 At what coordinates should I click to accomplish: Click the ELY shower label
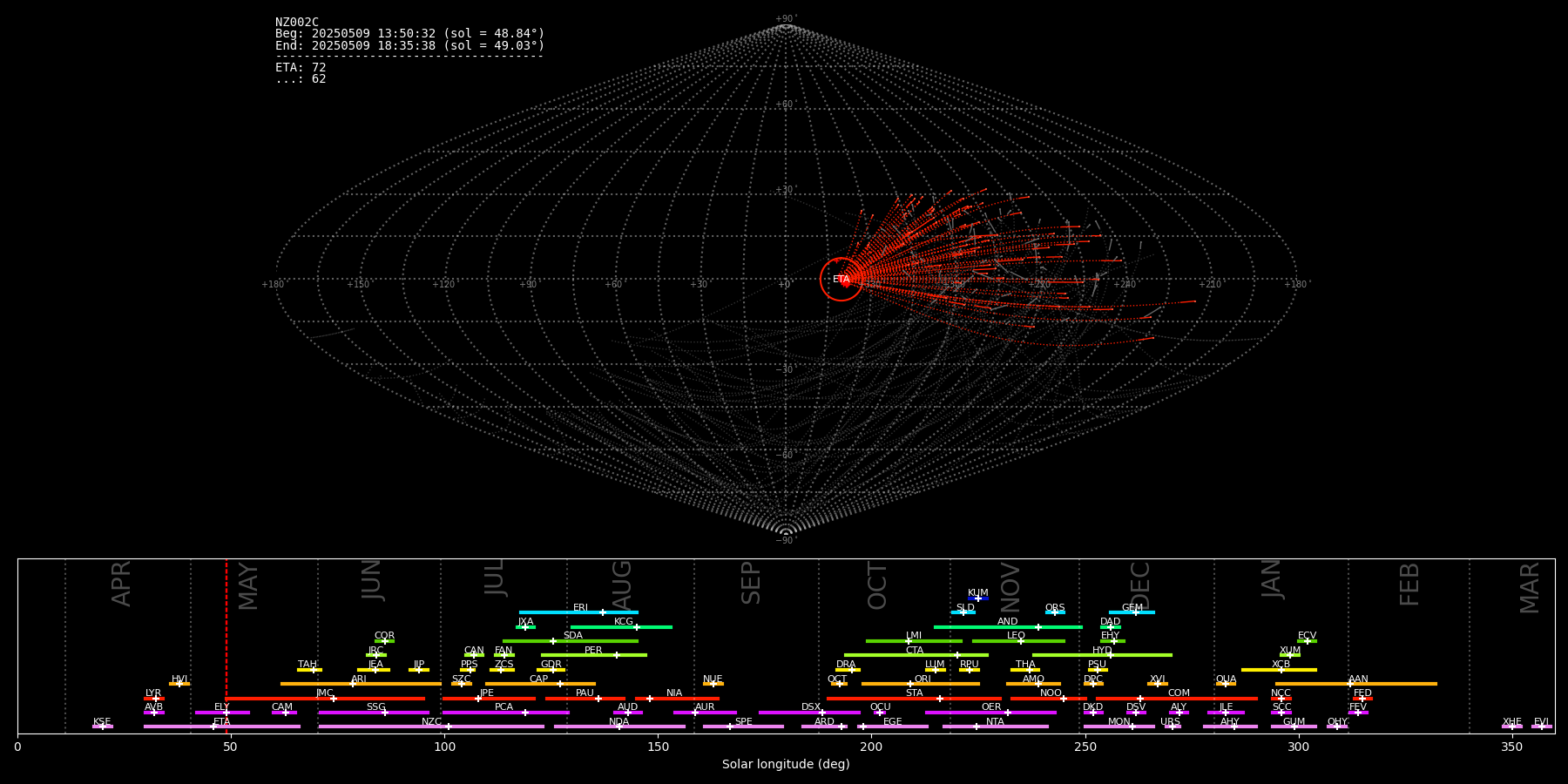222,707
